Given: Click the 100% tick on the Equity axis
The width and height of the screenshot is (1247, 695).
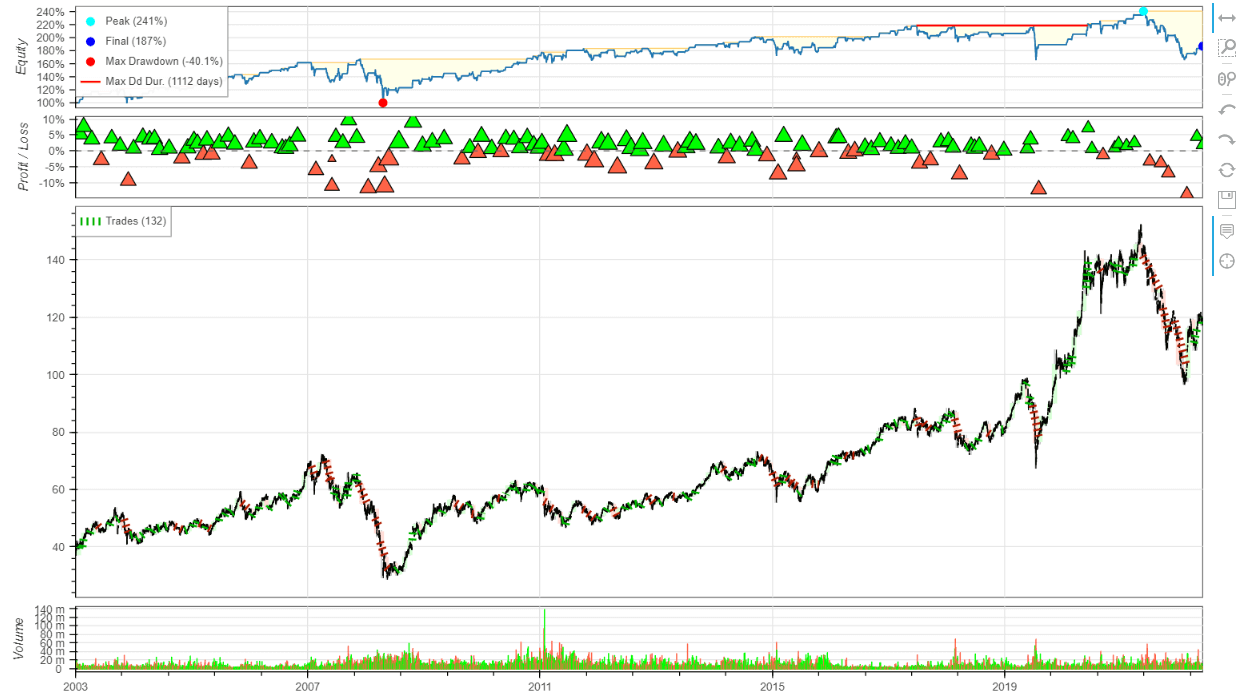Looking at the screenshot, I should click(x=51, y=102).
